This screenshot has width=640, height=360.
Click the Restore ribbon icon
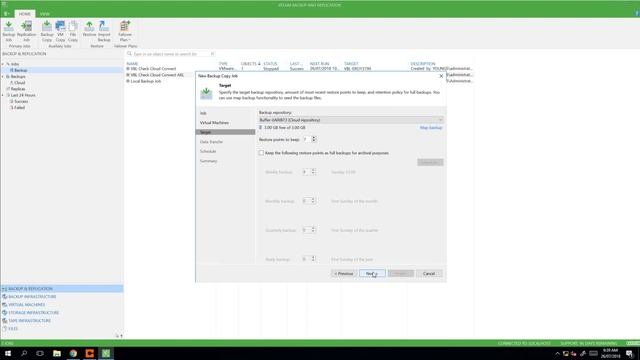[89, 29]
